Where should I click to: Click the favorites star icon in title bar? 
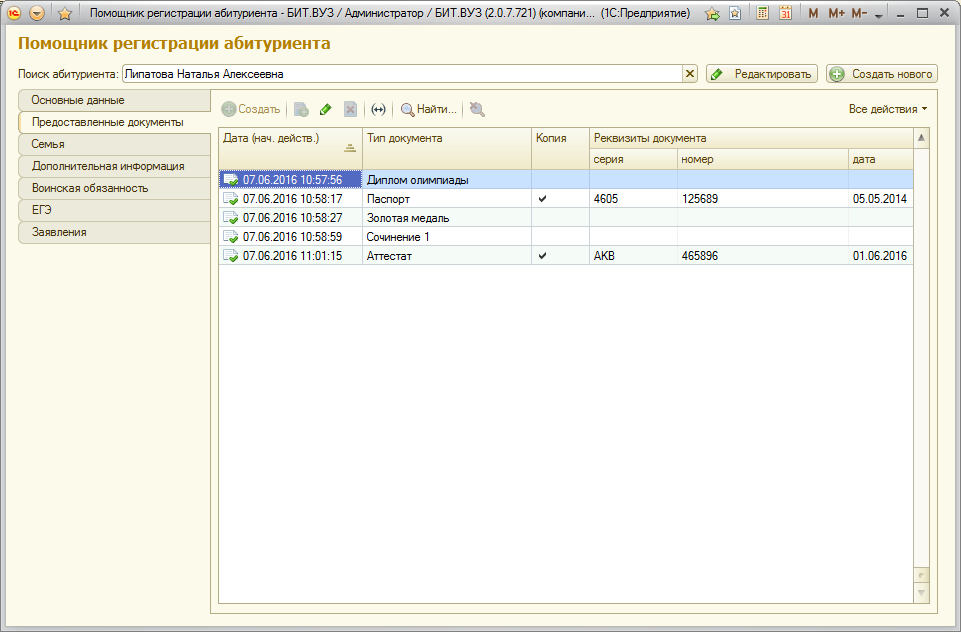(64, 13)
